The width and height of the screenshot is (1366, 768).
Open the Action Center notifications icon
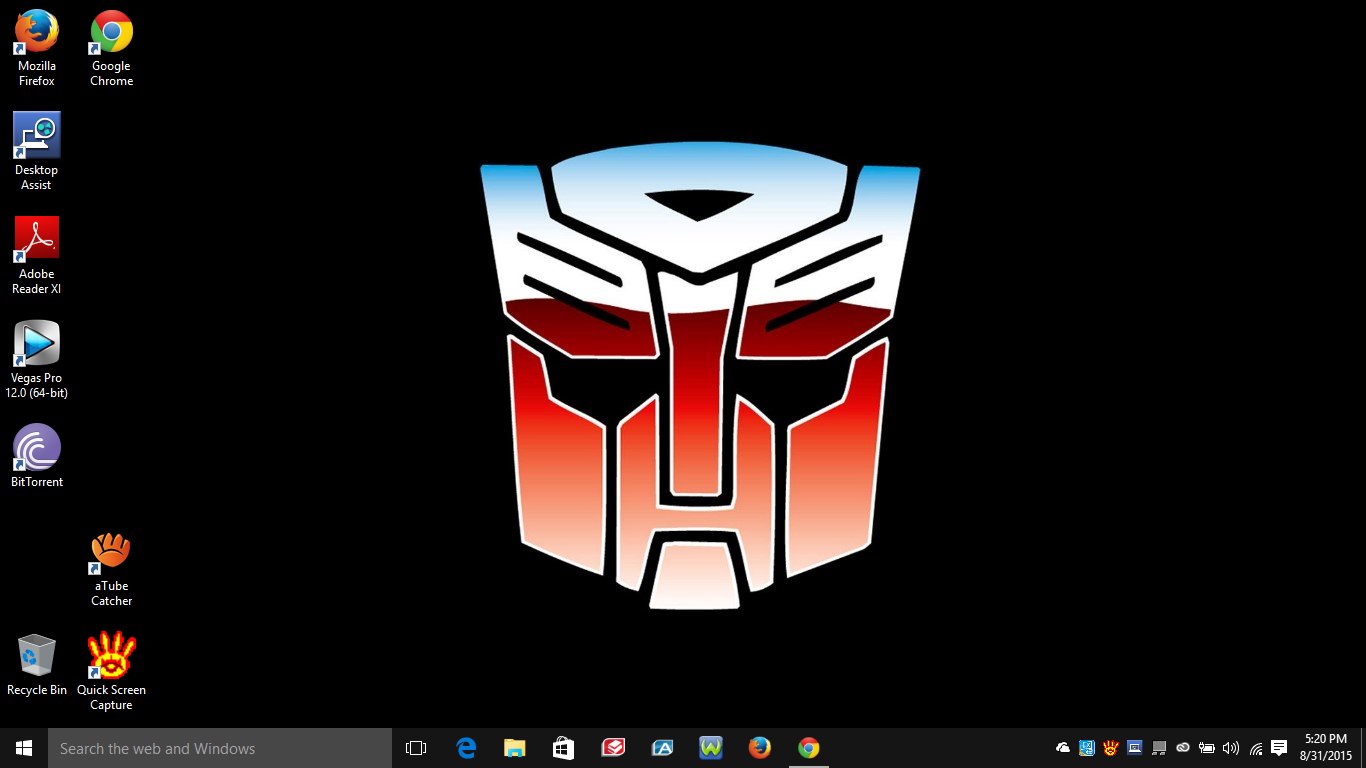click(1279, 748)
